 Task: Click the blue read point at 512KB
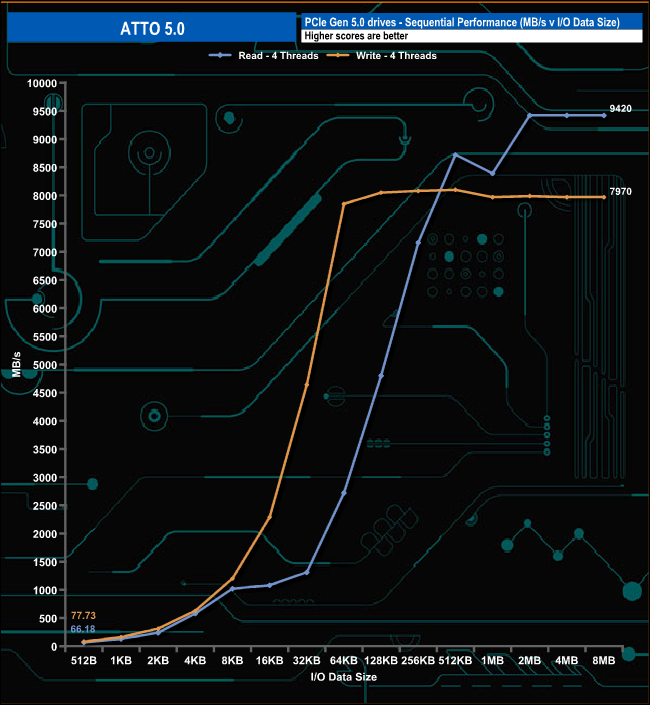tap(455, 154)
